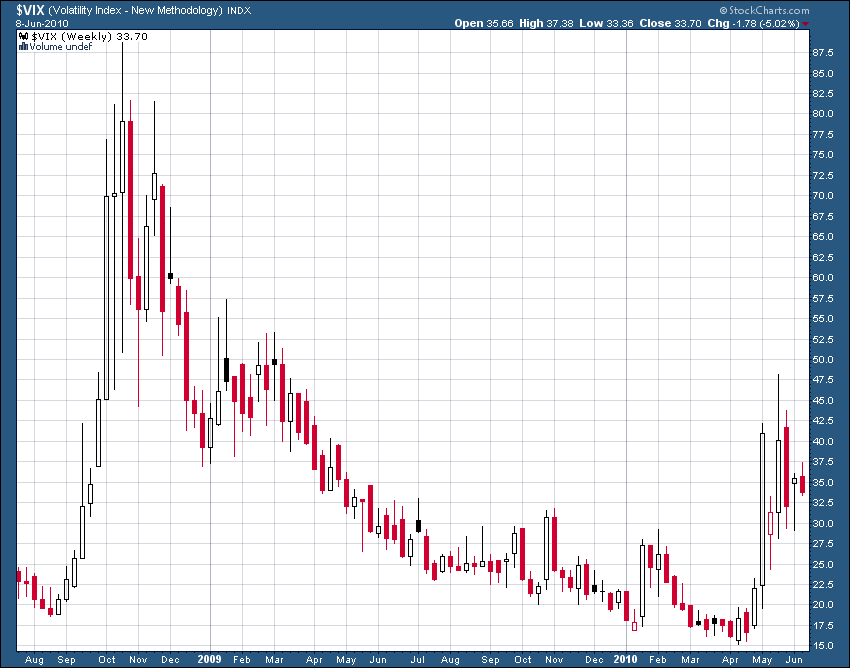Click the 55.0 price axis label
Screen dimensions: 850x668
pyautogui.click(x=823, y=319)
